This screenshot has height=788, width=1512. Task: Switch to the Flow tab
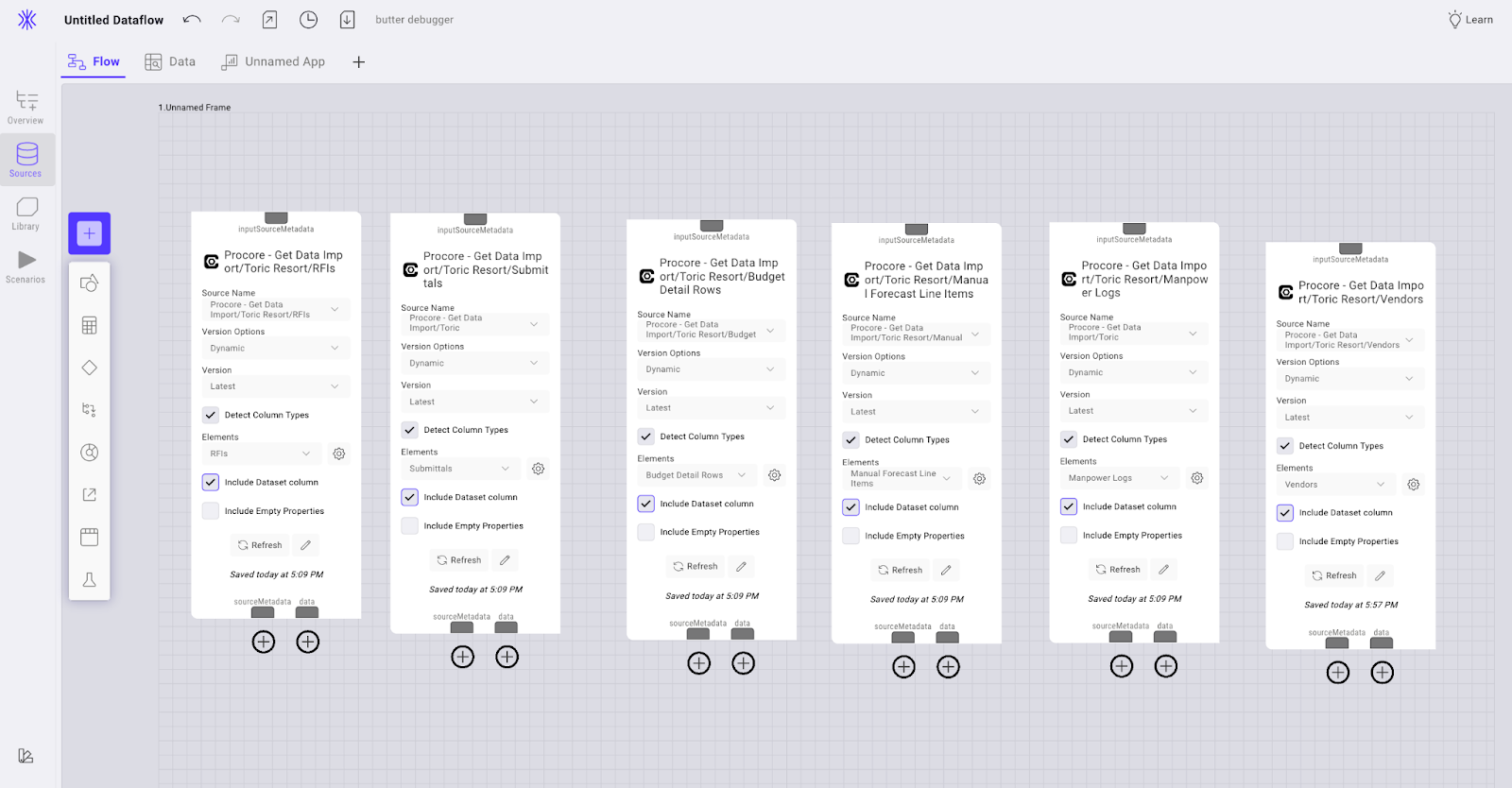click(x=94, y=61)
